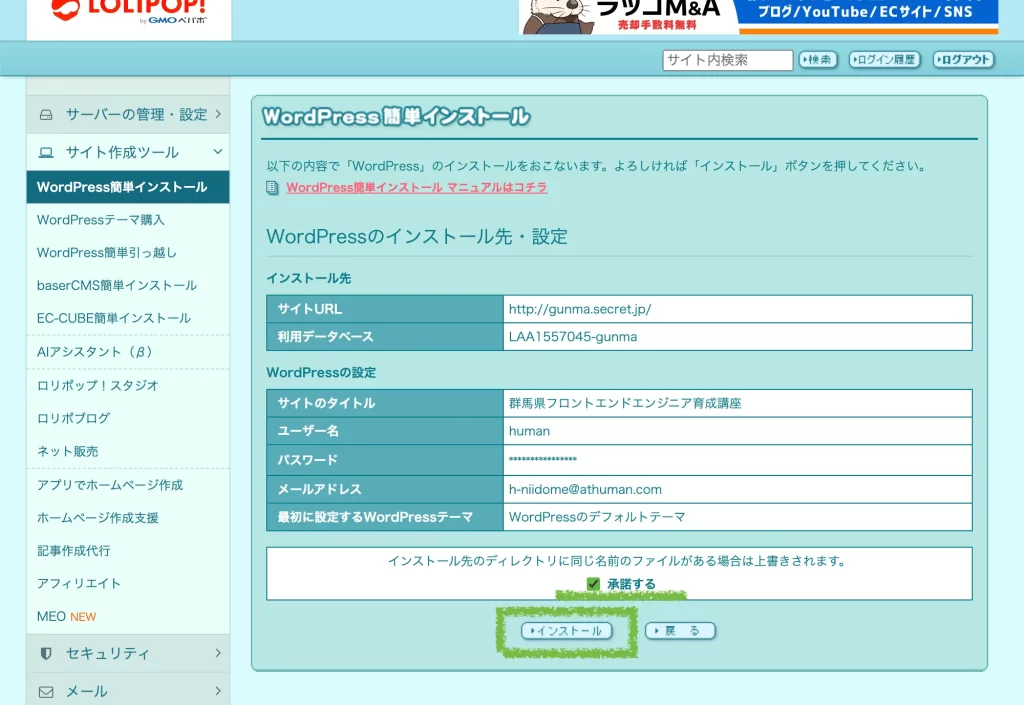Click the shield icon beside セキュリティ

point(46,654)
